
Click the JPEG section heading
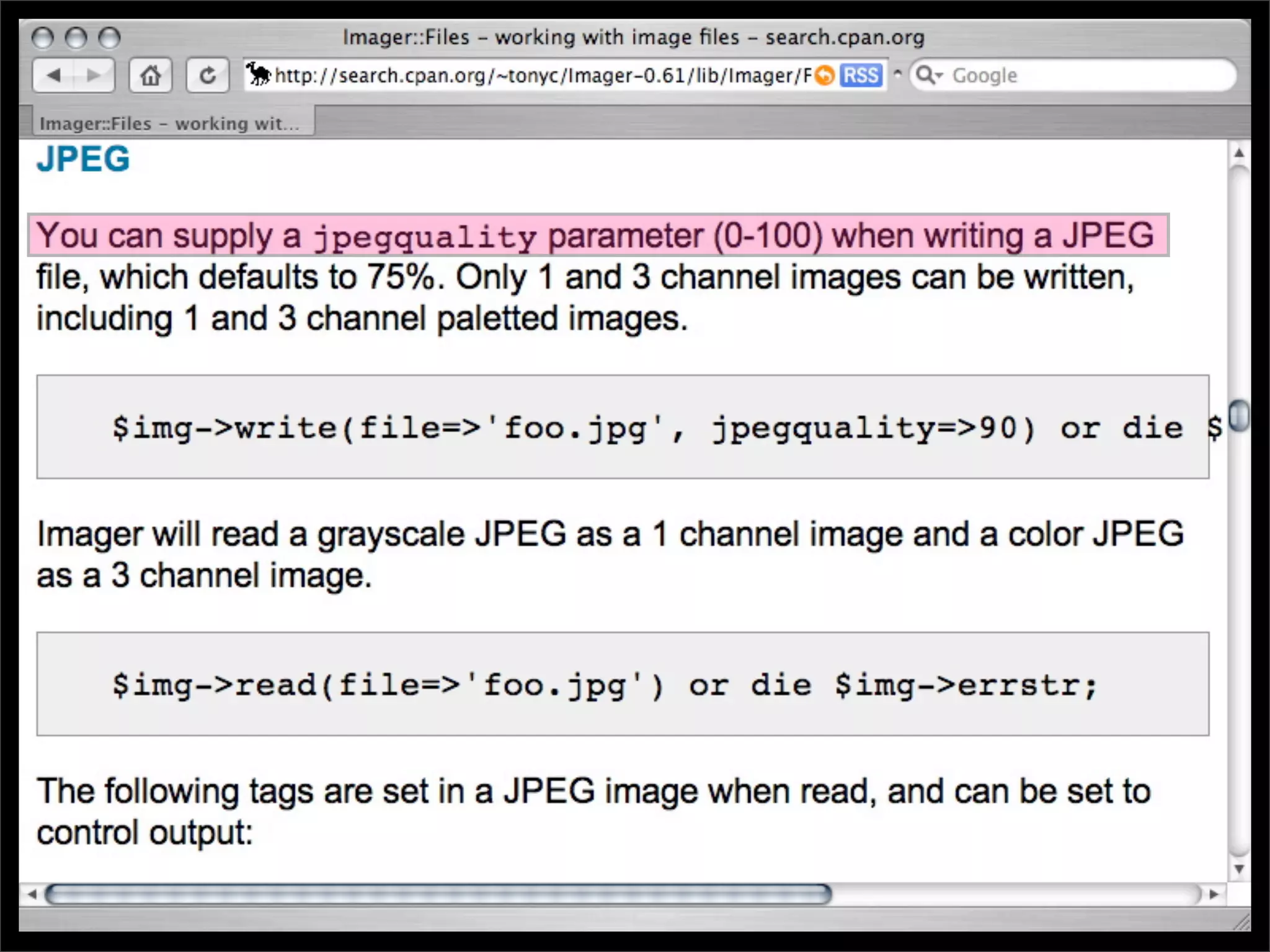[83, 159]
